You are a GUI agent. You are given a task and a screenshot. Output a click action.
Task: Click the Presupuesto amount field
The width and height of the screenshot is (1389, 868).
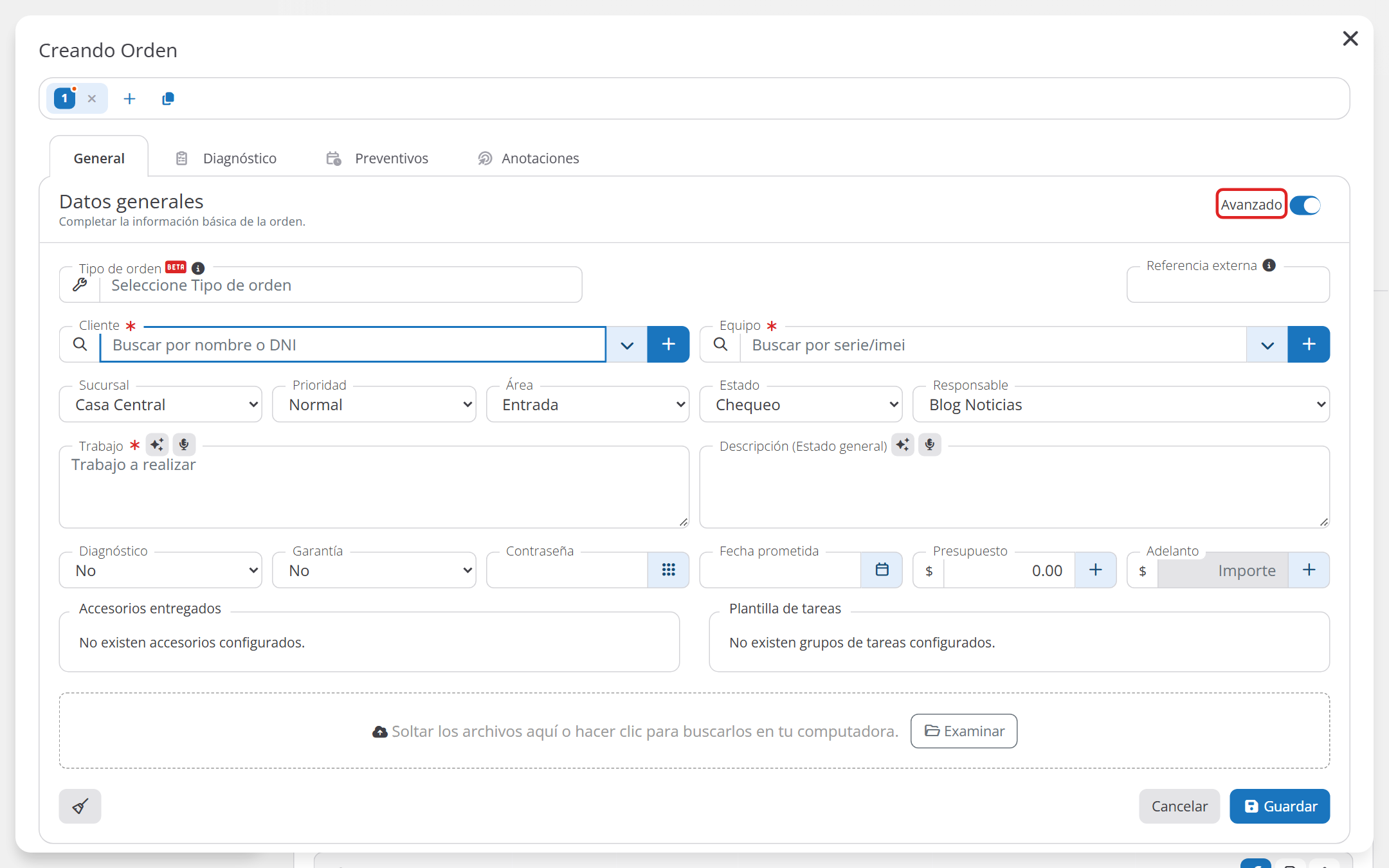pos(1009,570)
